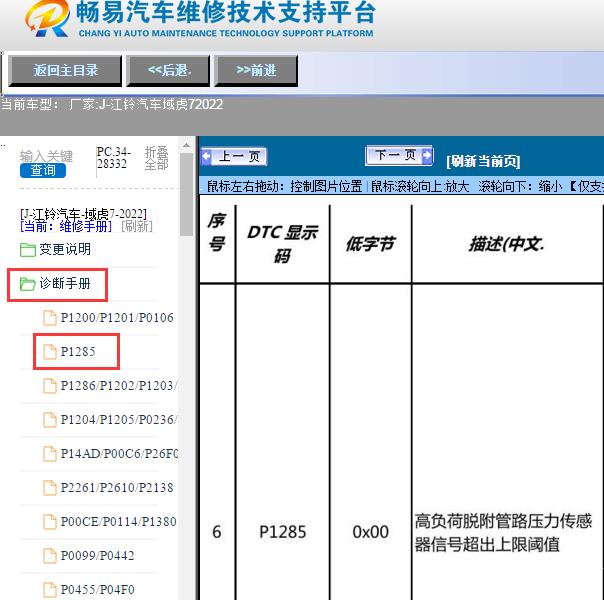This screenshot has height=600, width=604.
Task: Click the PC:34-28332 text
Action: [x=114, y=158]
